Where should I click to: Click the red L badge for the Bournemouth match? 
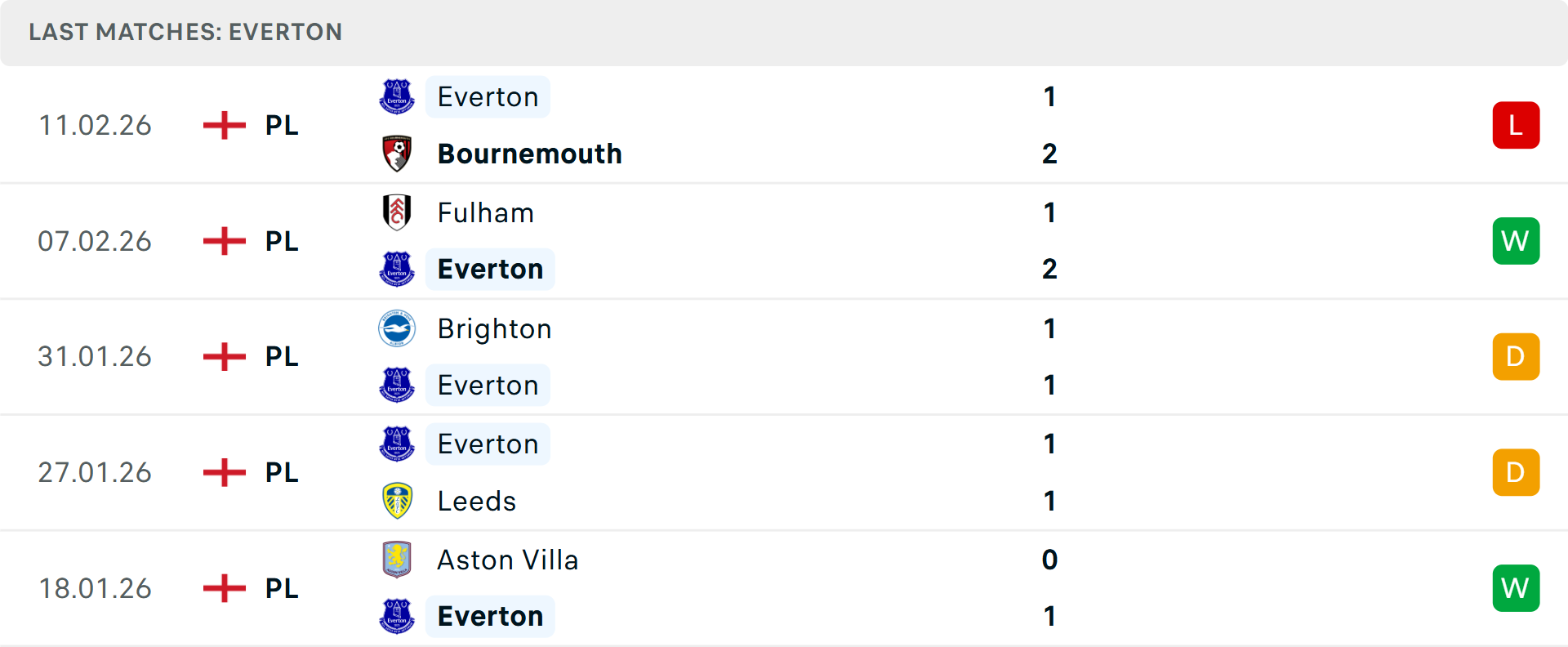[x=1516, y=125]
